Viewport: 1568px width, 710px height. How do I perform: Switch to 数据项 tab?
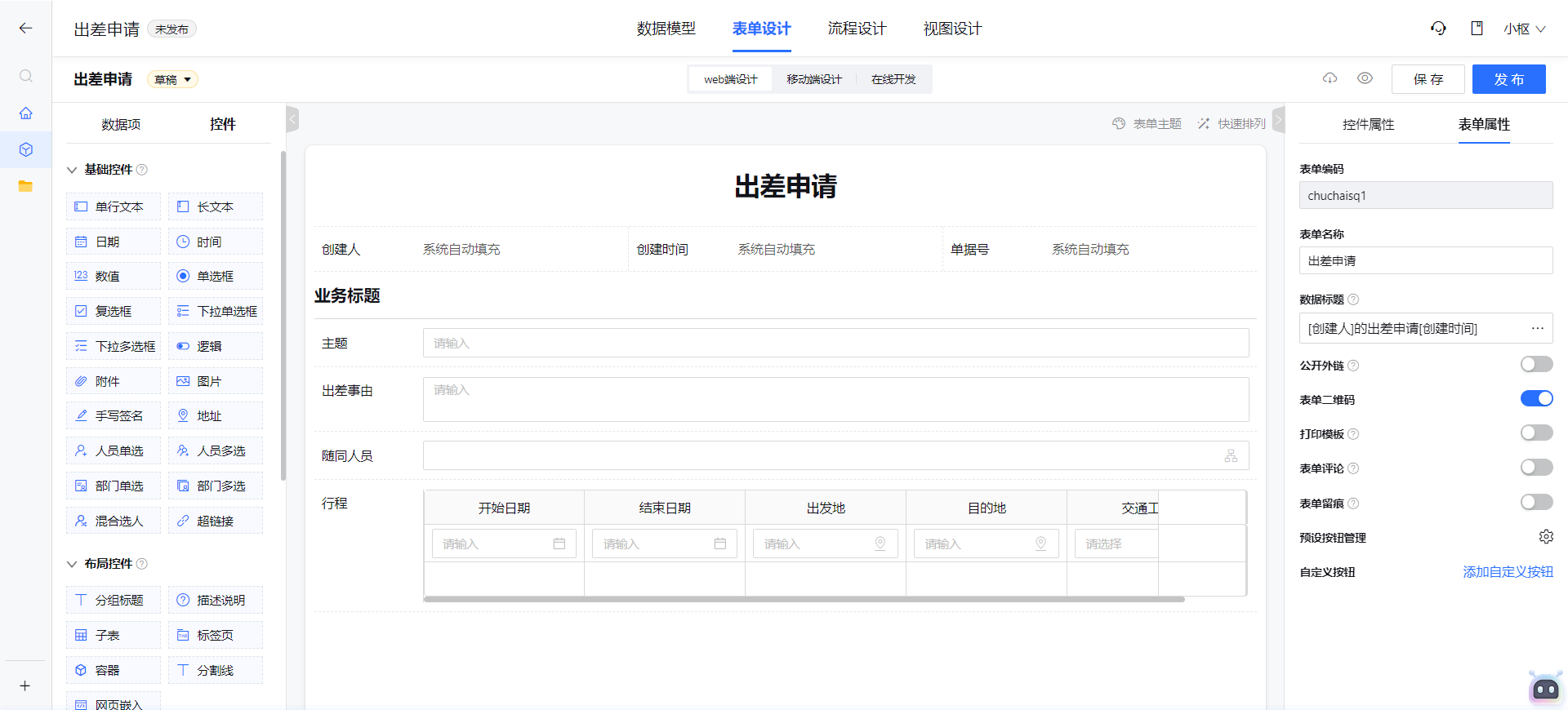[121, 124]
